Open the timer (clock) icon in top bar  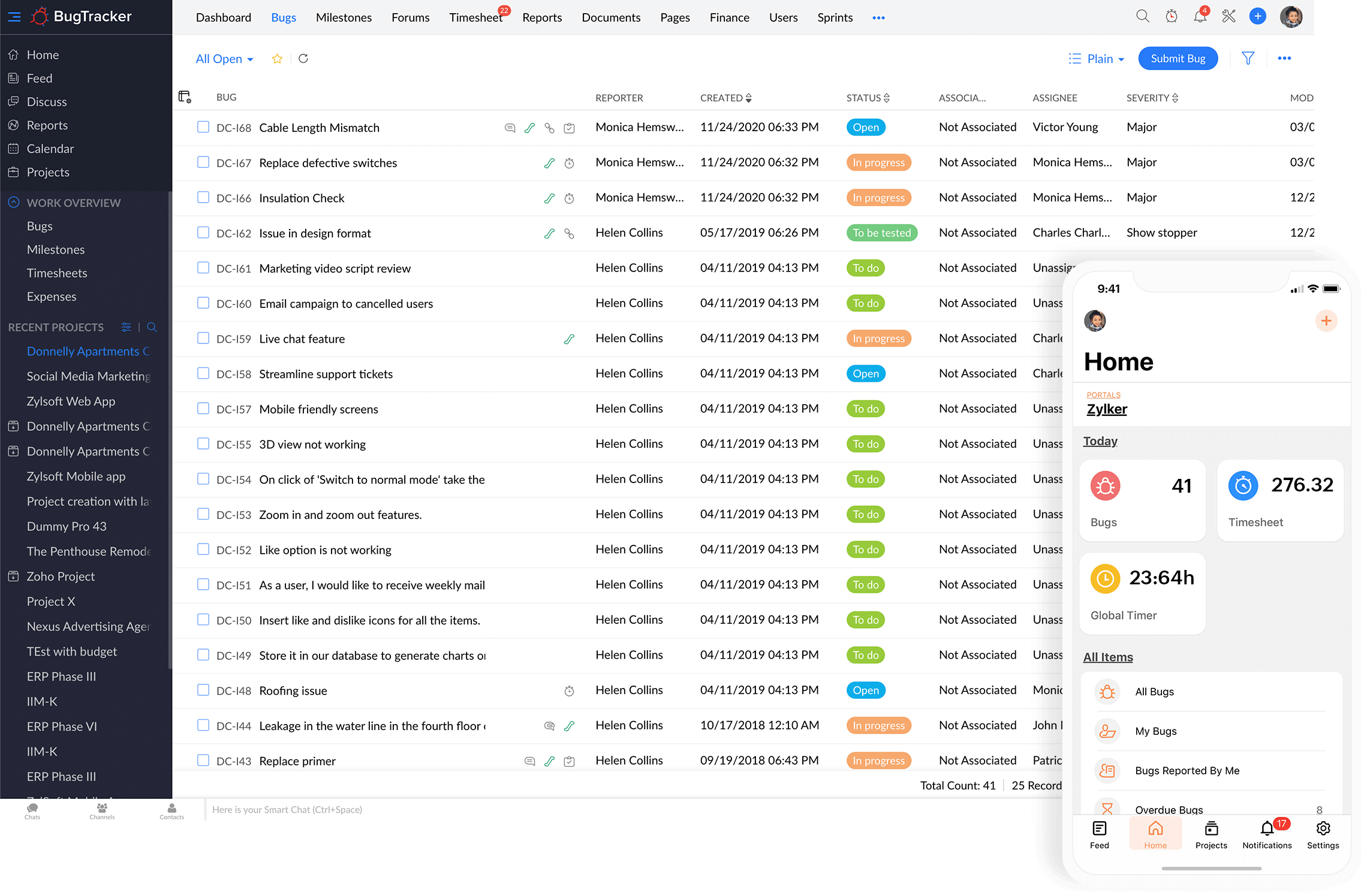pos(1170,16)
